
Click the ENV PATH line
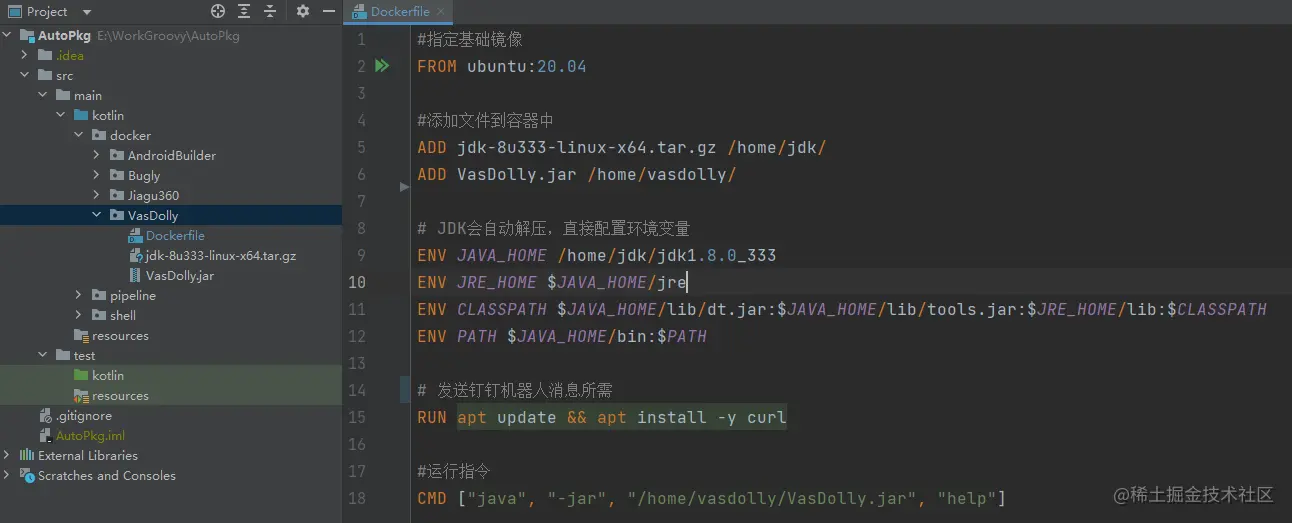(x=562, y=337)
